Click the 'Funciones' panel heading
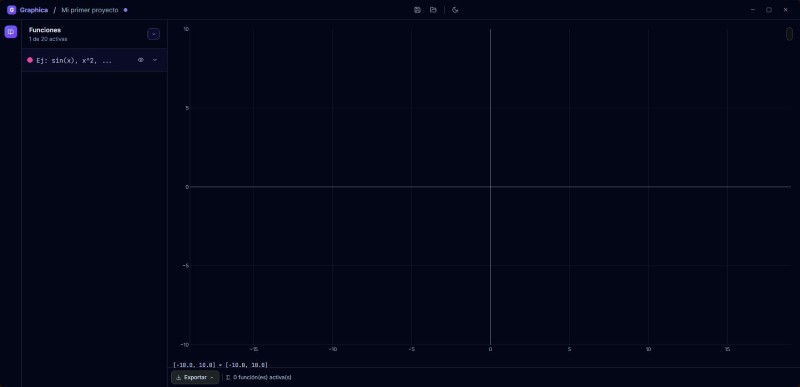800x387 pixels. coord(45,30)
